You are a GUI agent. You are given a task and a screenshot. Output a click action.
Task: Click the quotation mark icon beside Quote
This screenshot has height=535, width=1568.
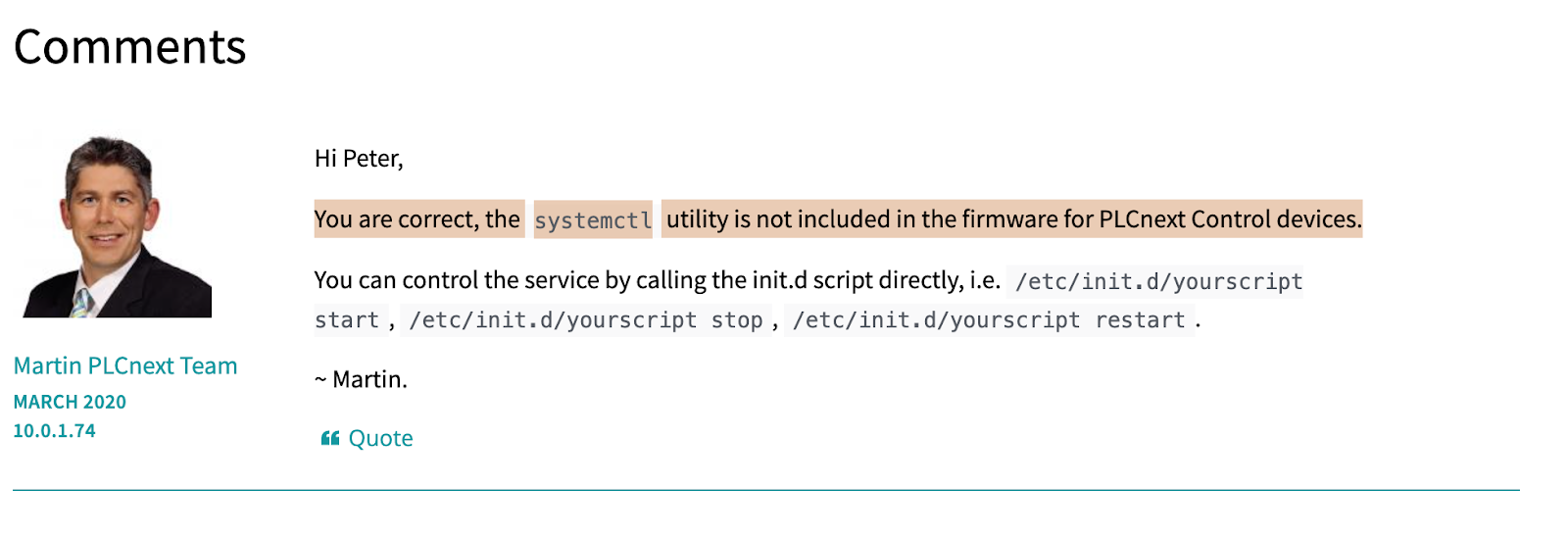[x=330, y=438]
